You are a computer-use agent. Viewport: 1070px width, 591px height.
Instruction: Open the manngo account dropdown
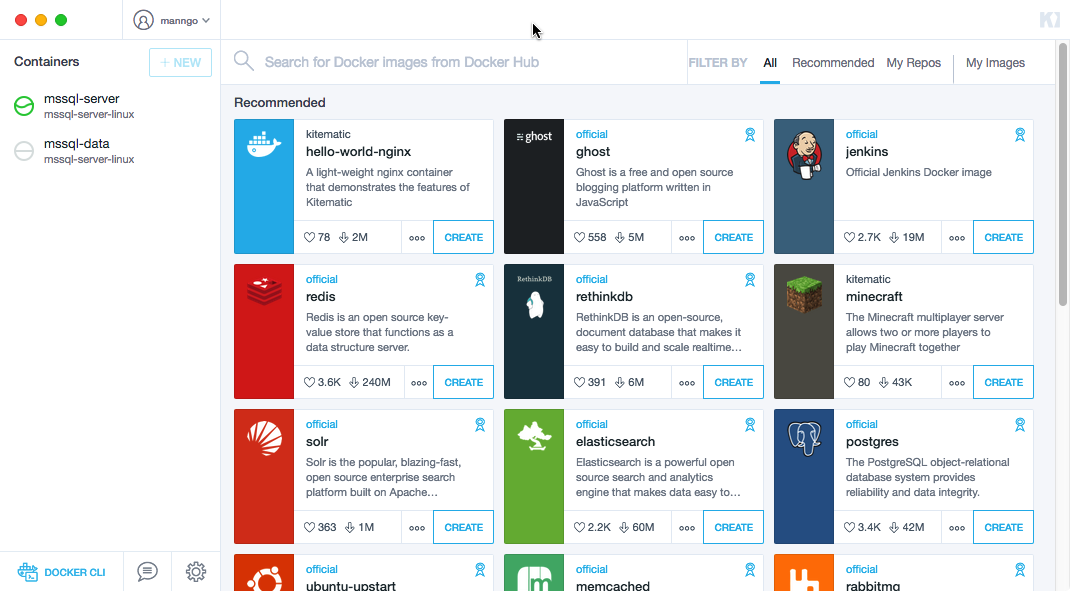[x=172, y=20]
